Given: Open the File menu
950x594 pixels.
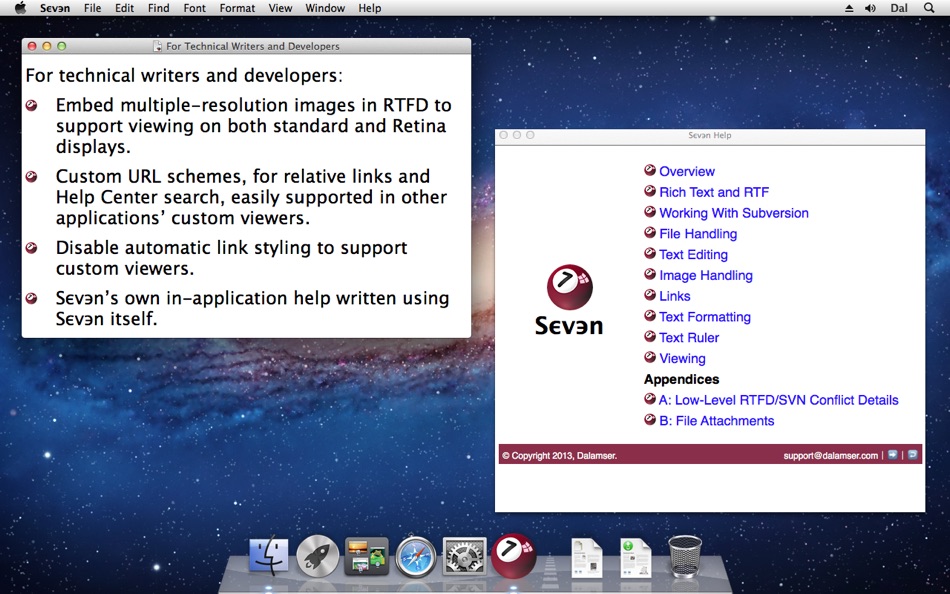Looking at the screenshot, I should 93,8.
